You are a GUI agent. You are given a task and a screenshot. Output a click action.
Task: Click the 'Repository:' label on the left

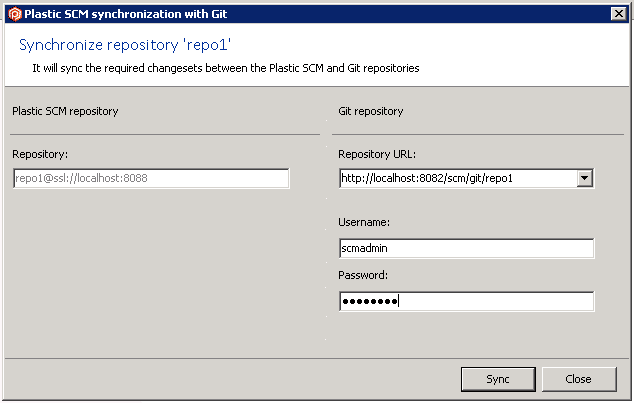point(40,154)
